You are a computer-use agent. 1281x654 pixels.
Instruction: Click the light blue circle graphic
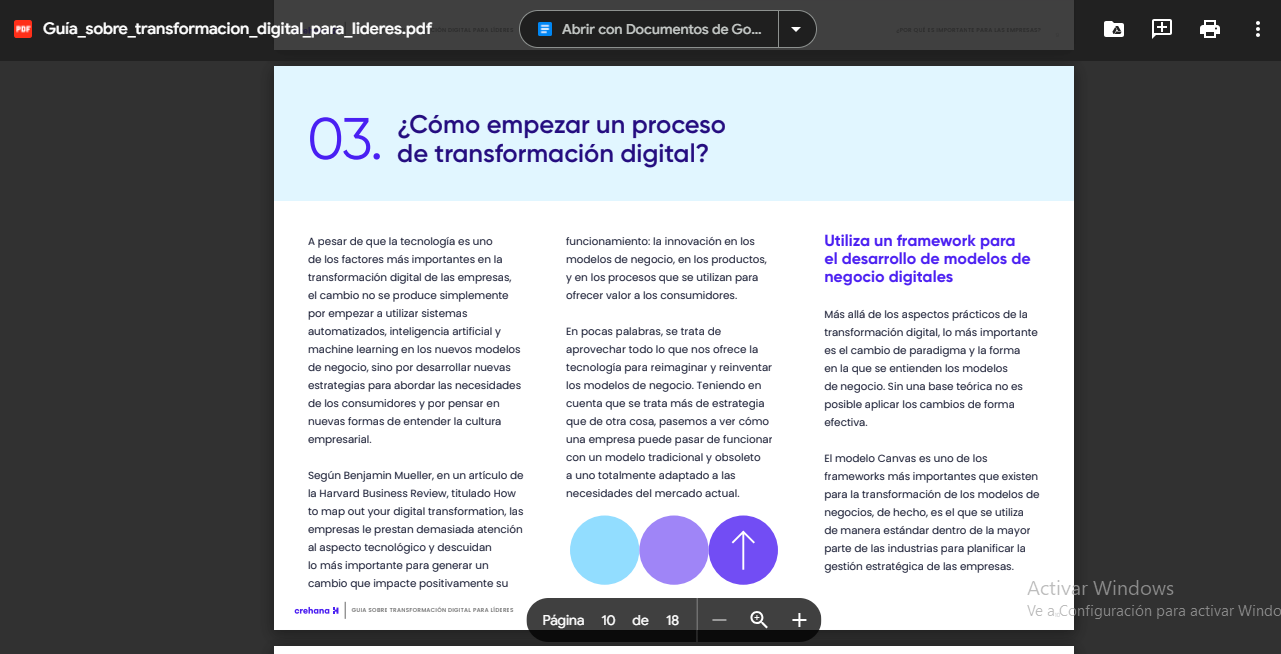click(604, 550)
